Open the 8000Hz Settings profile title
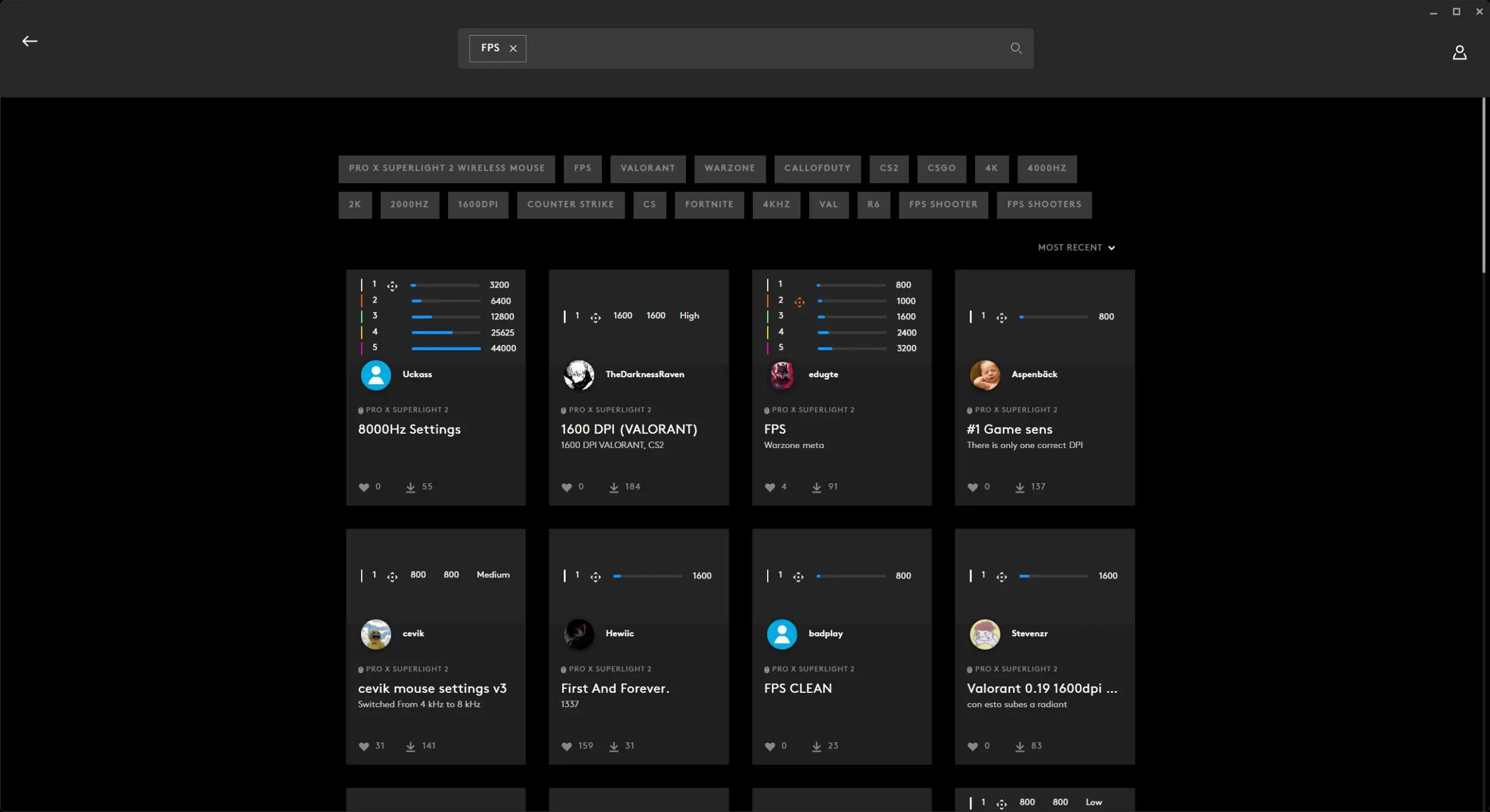 click(x=409, y=430)
